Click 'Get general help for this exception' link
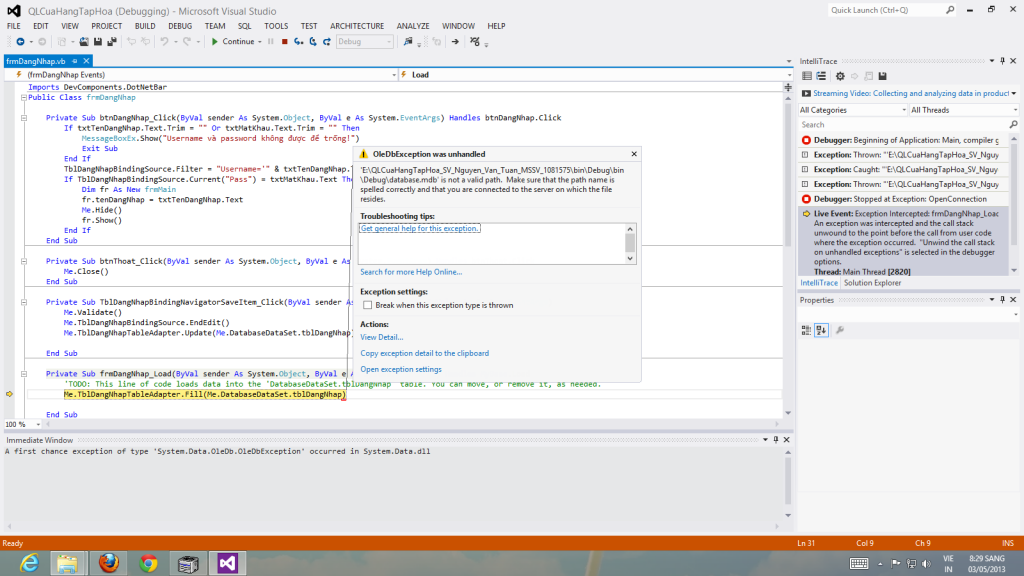 point(420,229)
